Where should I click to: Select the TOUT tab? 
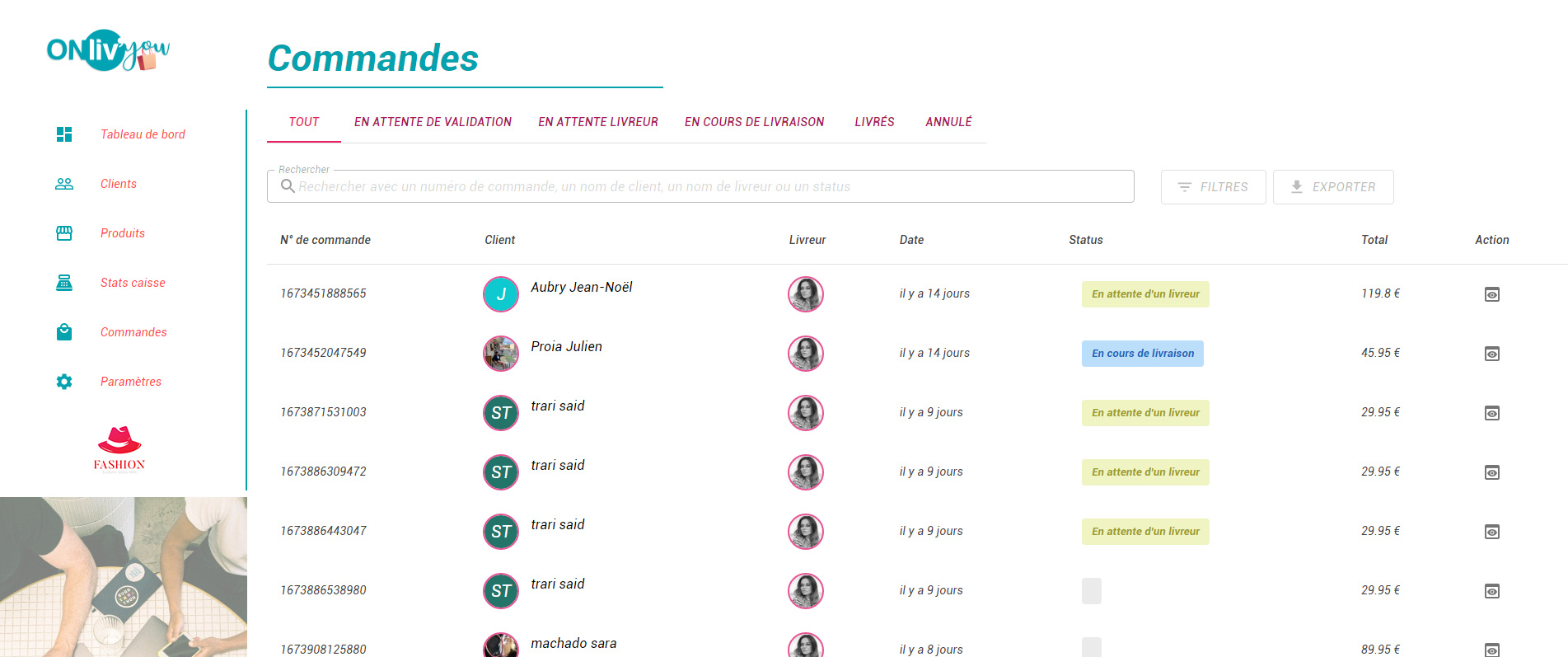click(x=304, y=122)
